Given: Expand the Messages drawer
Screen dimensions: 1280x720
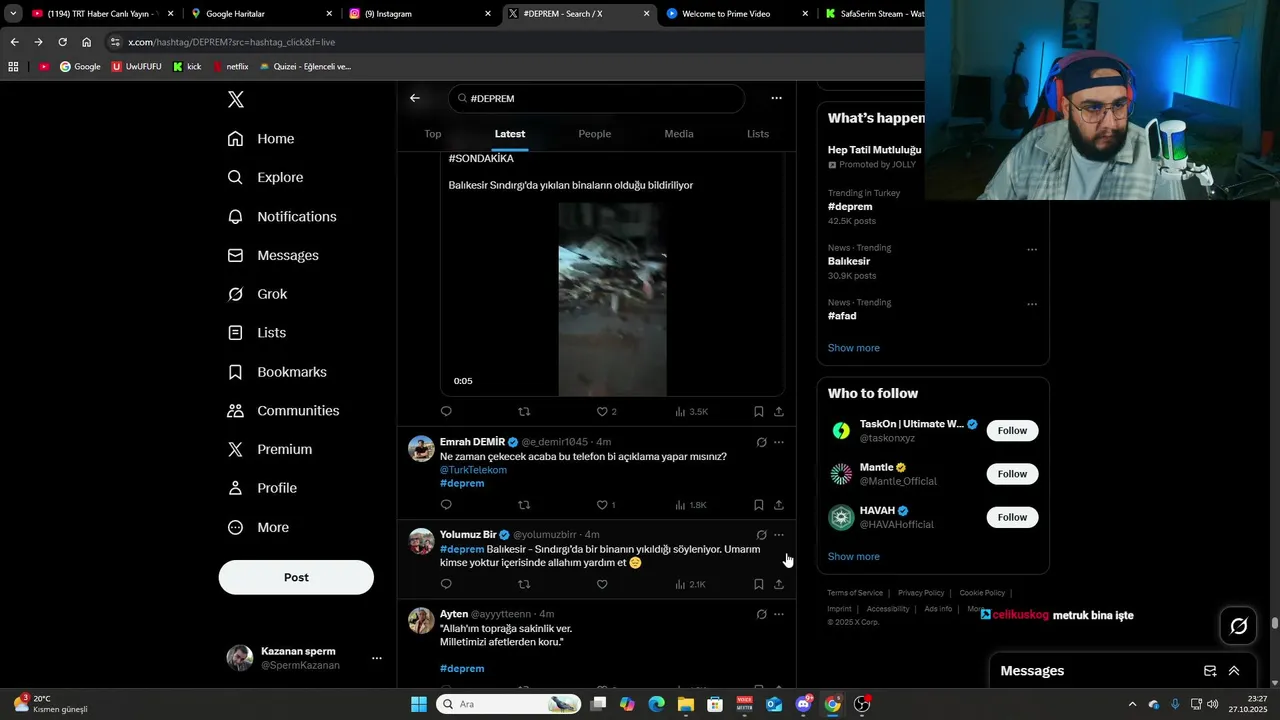Looking at the screenshot, I should pyautogui.click(x=1234, y=671).
